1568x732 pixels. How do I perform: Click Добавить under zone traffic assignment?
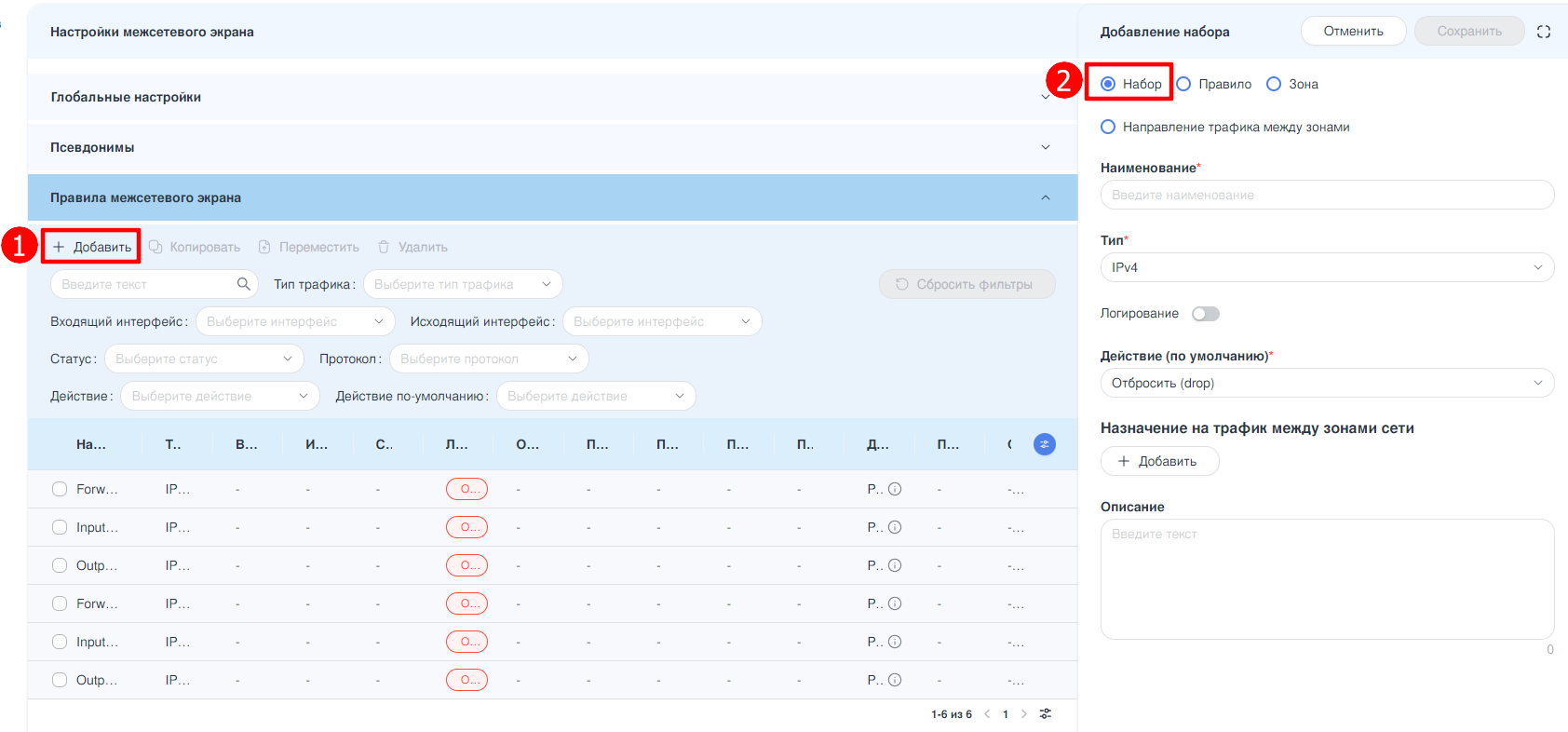1159,461
